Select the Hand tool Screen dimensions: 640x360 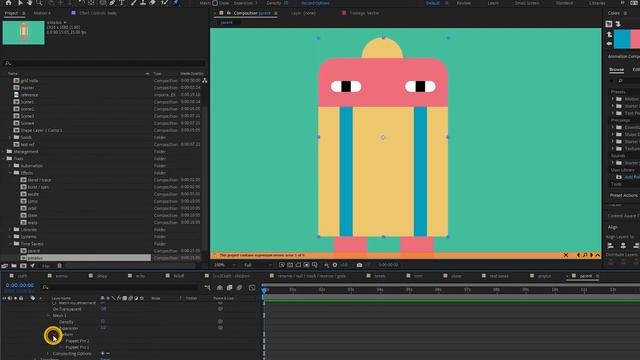[x=30, y=2]
